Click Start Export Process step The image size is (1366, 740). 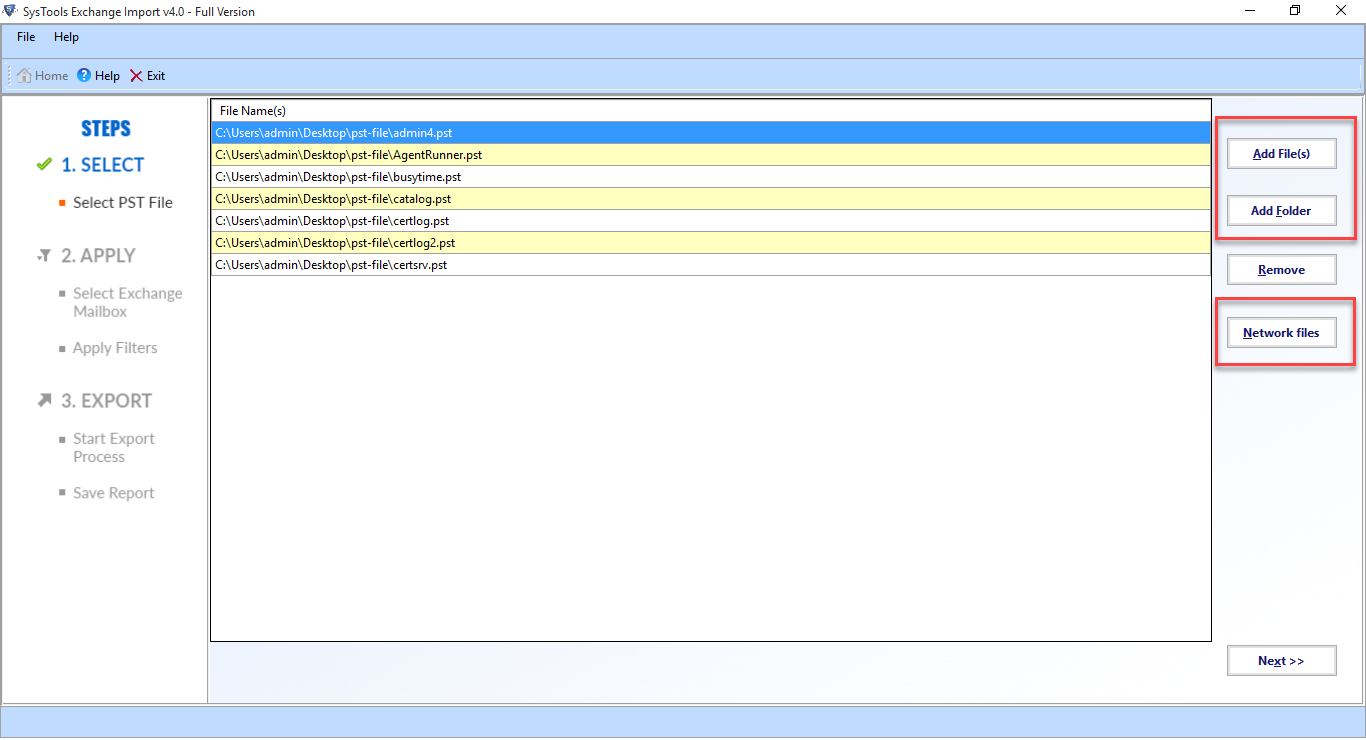[114, 448]
